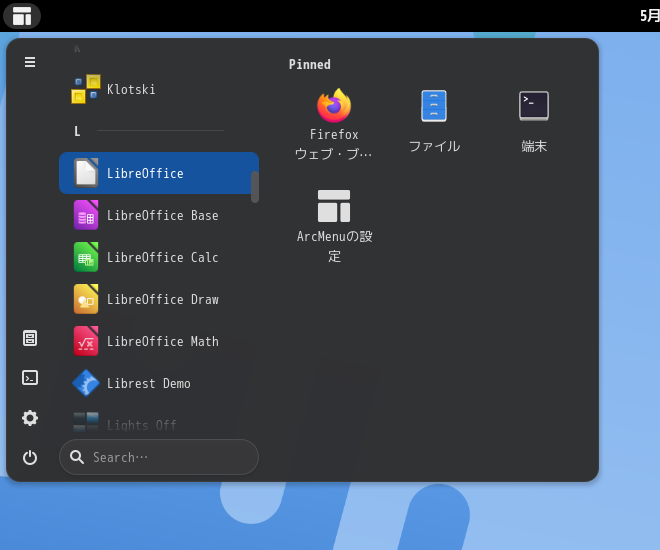660x550 pixels.
Task: Open Librest Demo application
Action: pos(159,383)
